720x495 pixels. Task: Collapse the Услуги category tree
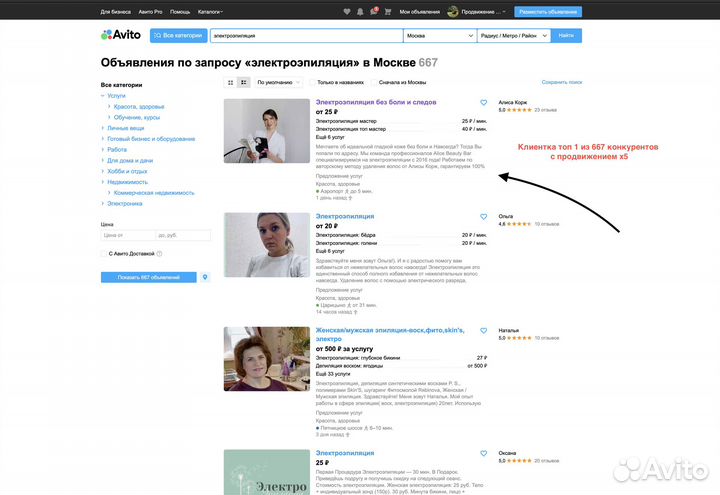pyautogui.click(x=103, y=96)
